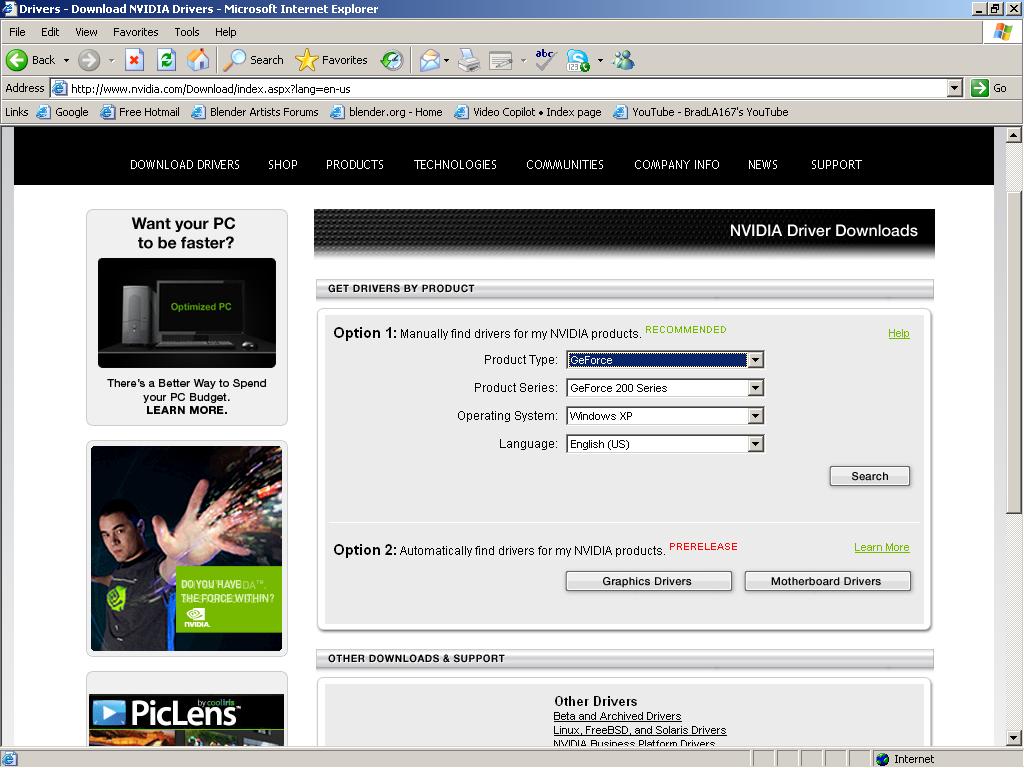The width and height of the screenshot is (1024, 768).
Task: Click the URL in the address field
Action: pos(210,89)
